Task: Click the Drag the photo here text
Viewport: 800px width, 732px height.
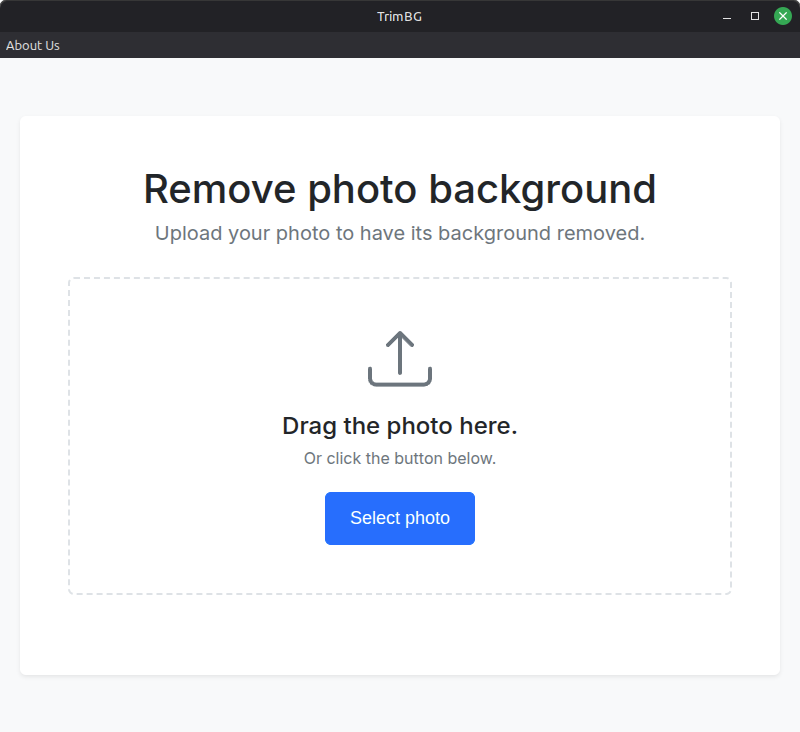Action: coord(400,425)
